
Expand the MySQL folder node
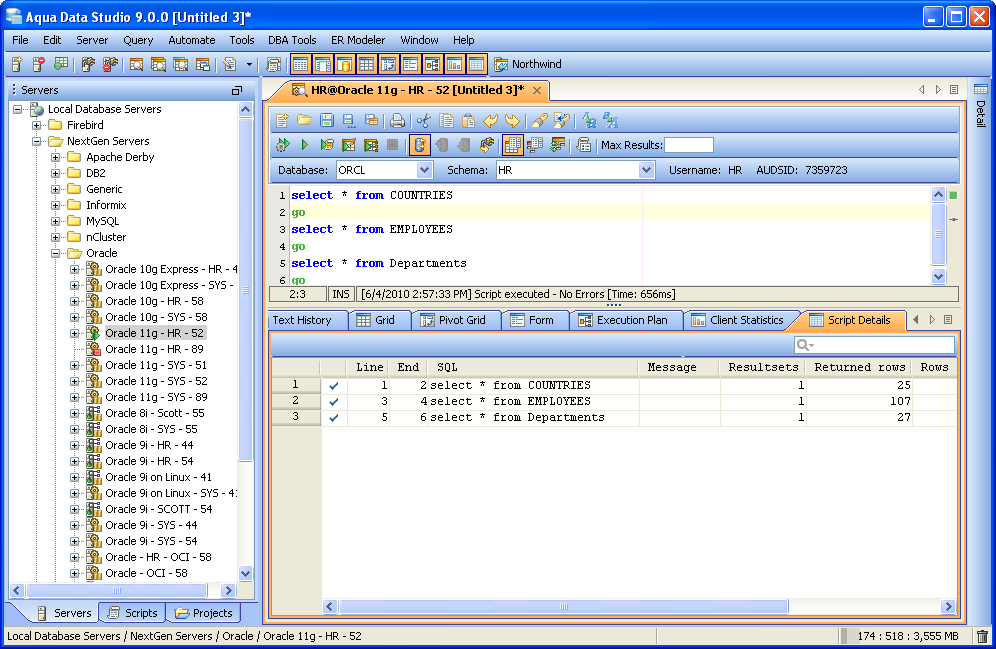(56, 221)
